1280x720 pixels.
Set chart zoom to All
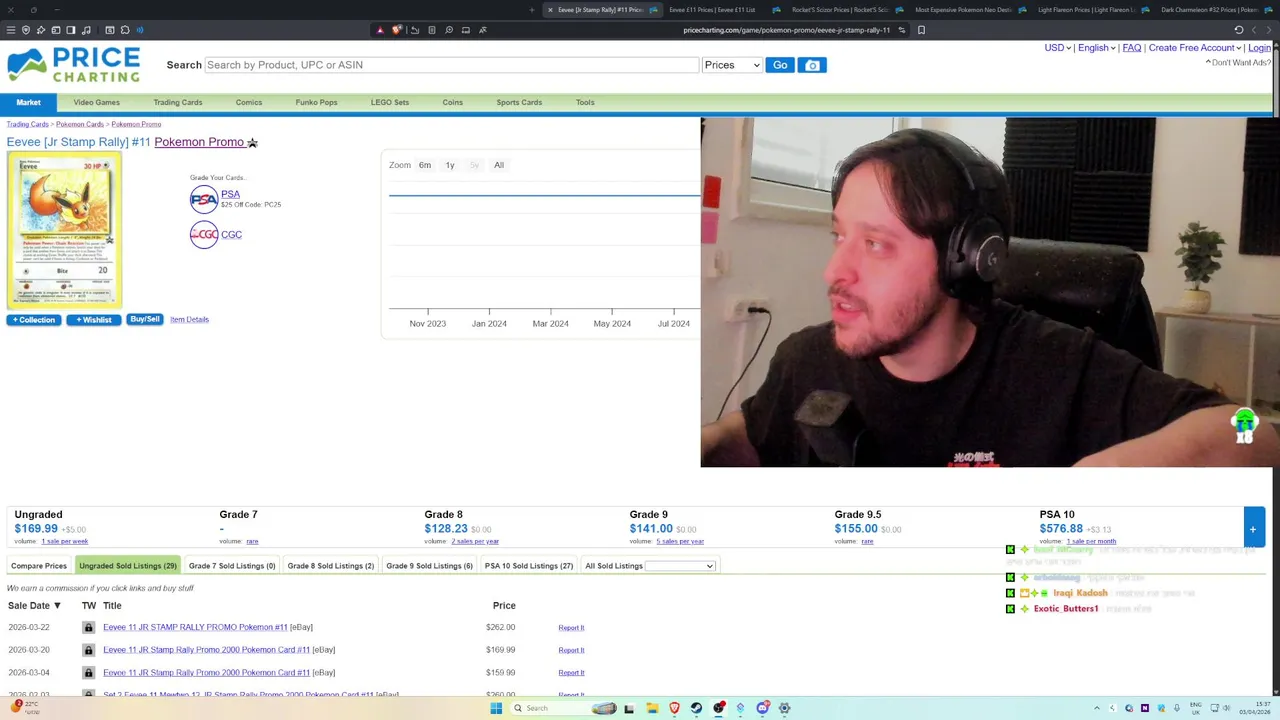[499, 165]
